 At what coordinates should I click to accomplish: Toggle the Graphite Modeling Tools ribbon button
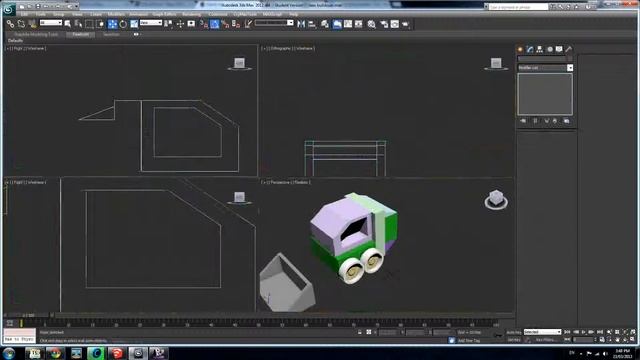pos(337,24)
